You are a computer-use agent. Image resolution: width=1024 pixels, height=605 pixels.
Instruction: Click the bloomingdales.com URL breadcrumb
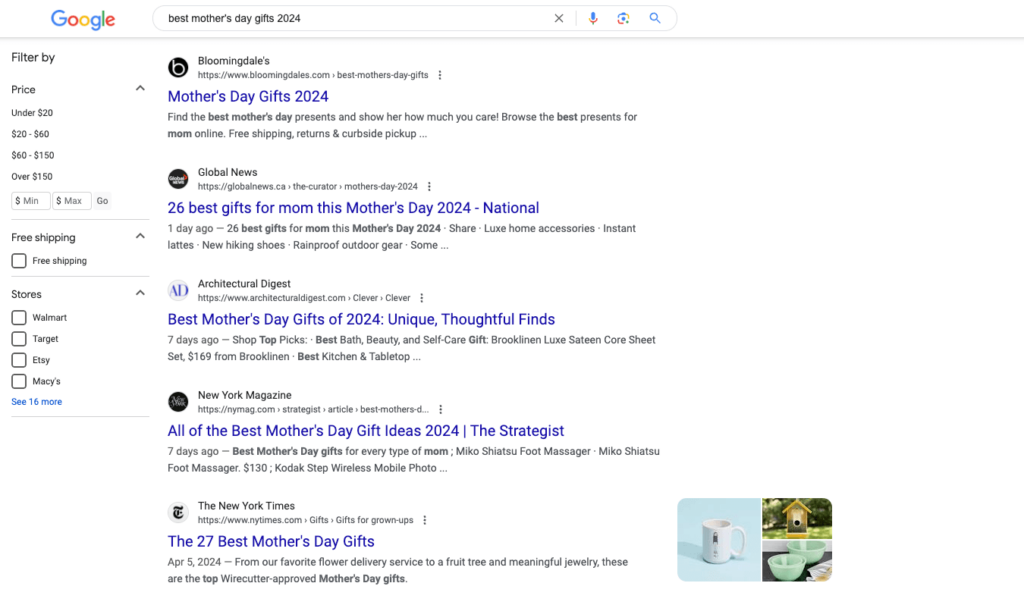(313, 75)
